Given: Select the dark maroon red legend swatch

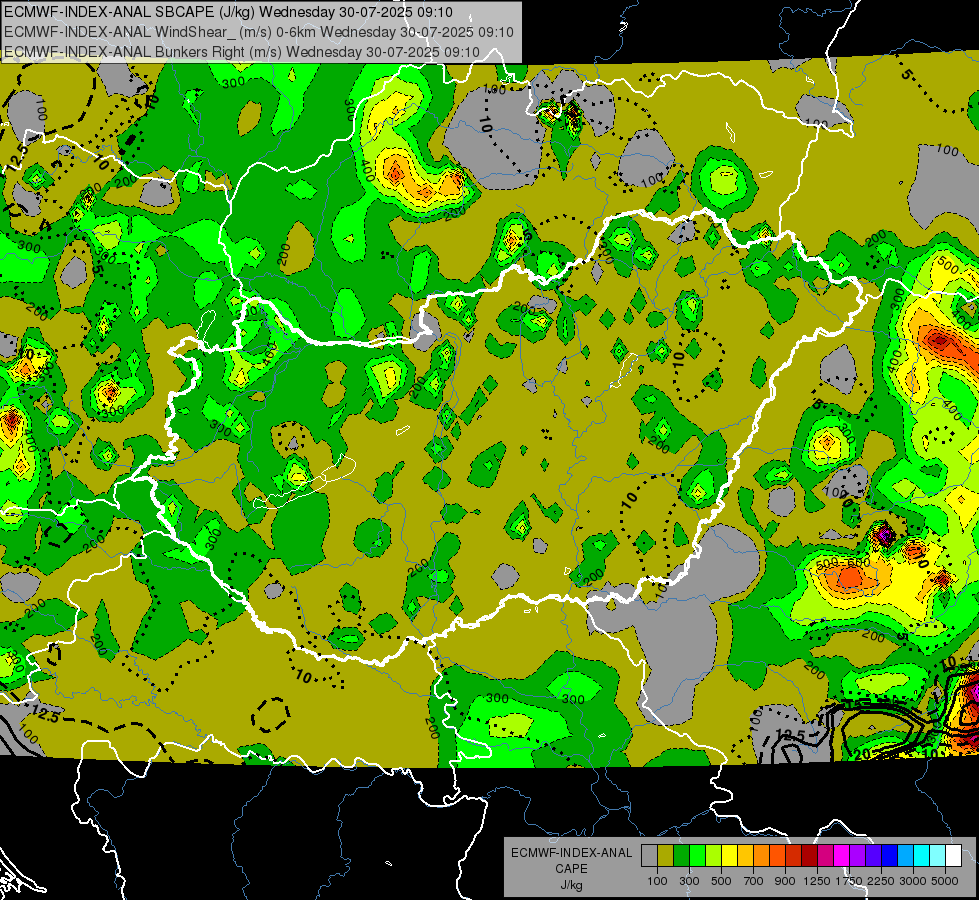Looking at the screenshot, I should 810,856.
